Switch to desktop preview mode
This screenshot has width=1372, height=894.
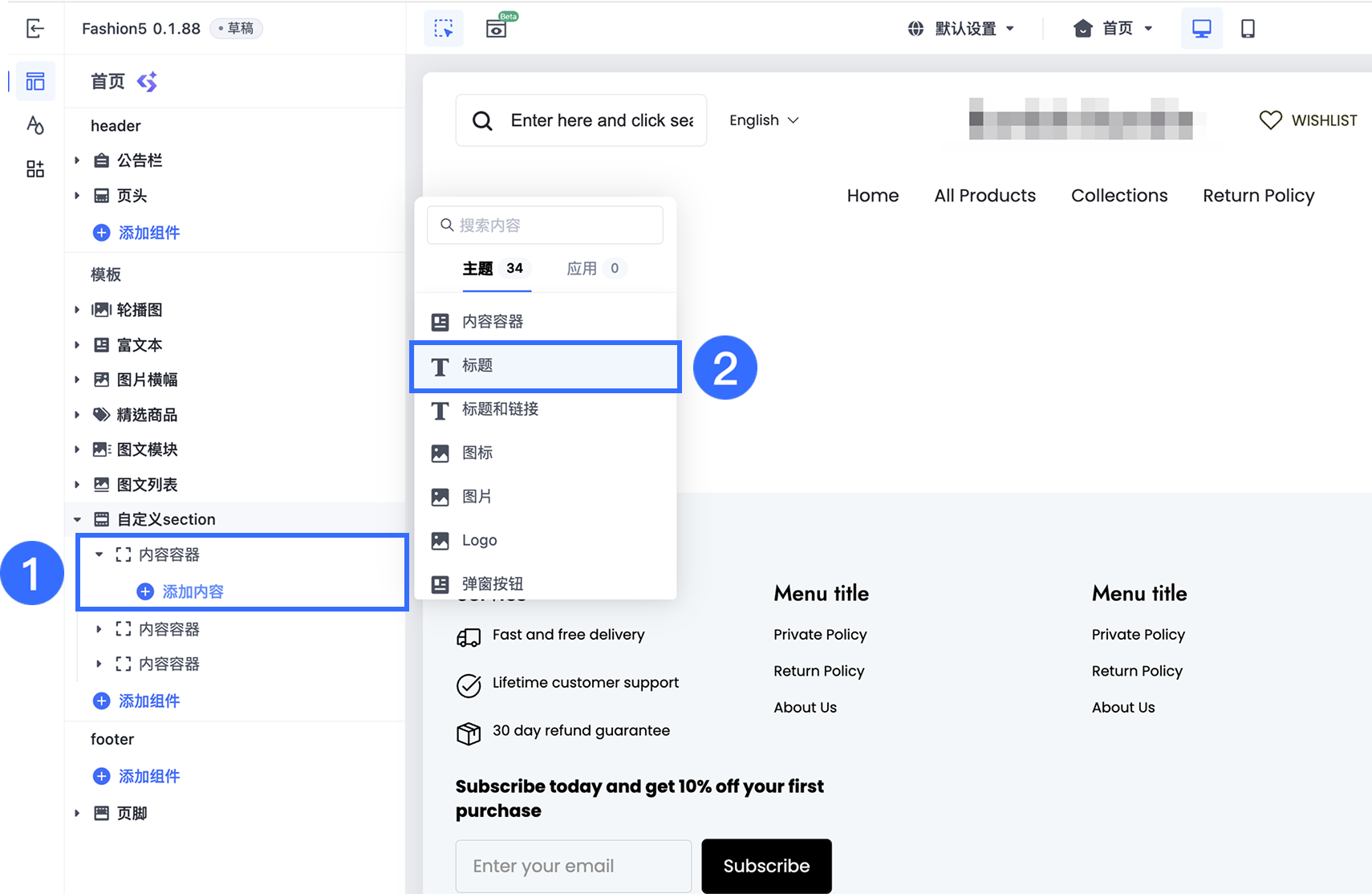[1201, 28]
